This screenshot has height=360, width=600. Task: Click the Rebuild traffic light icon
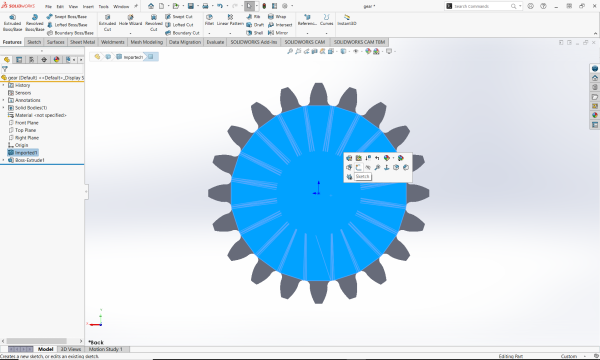point(264,6)
